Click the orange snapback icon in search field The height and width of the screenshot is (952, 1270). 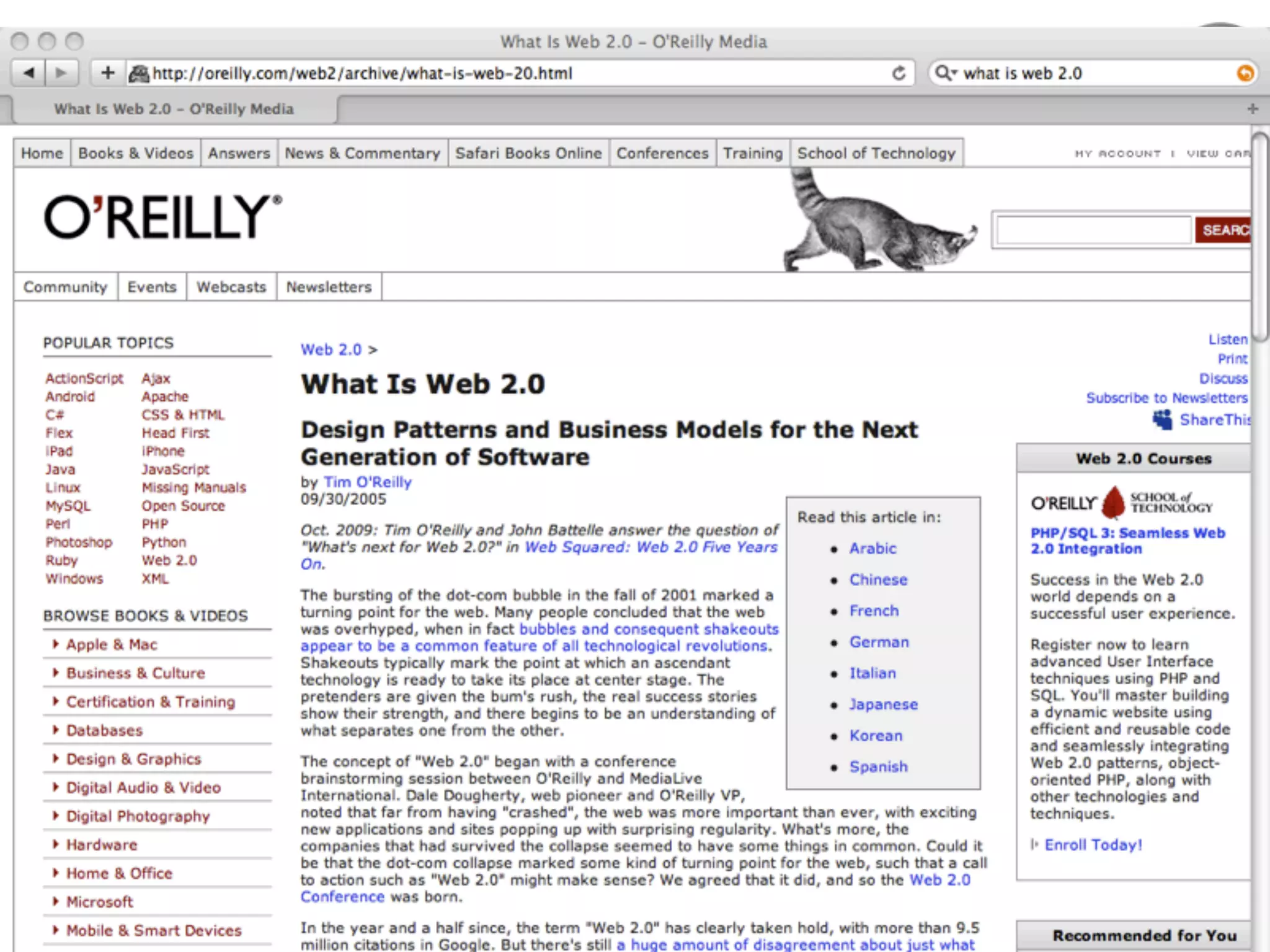[x=1244, y=73]
